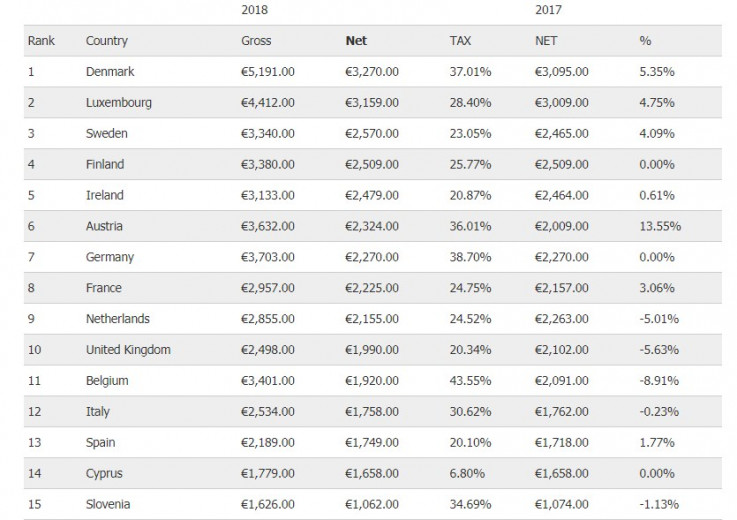This screenshot has height=520, width=737.
Task: Select the United Kingdom country cell
Action: (128, 350)
